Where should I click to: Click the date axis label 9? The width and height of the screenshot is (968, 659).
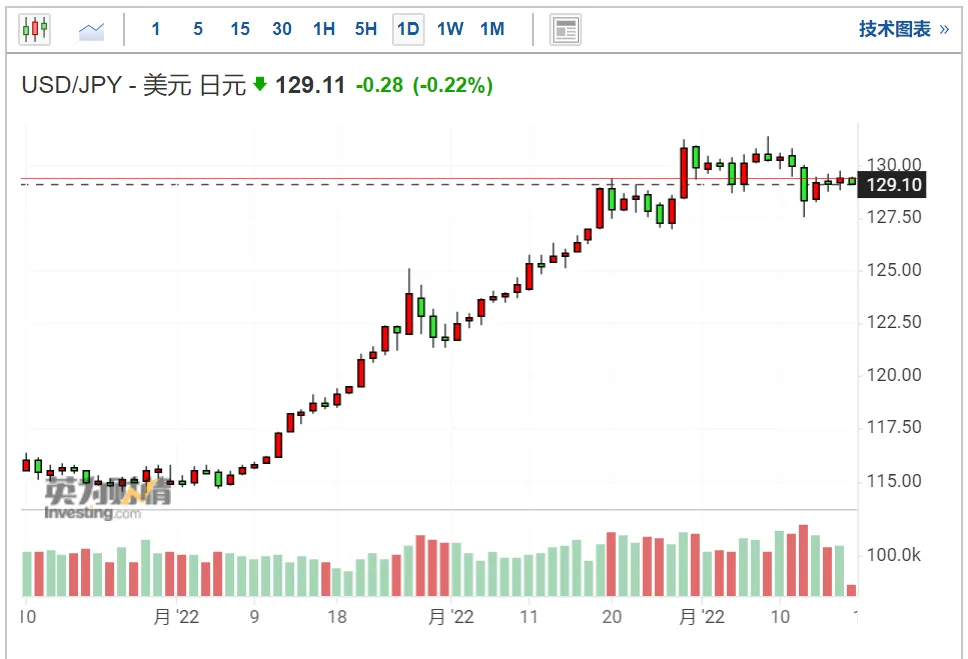pos(254,616)
